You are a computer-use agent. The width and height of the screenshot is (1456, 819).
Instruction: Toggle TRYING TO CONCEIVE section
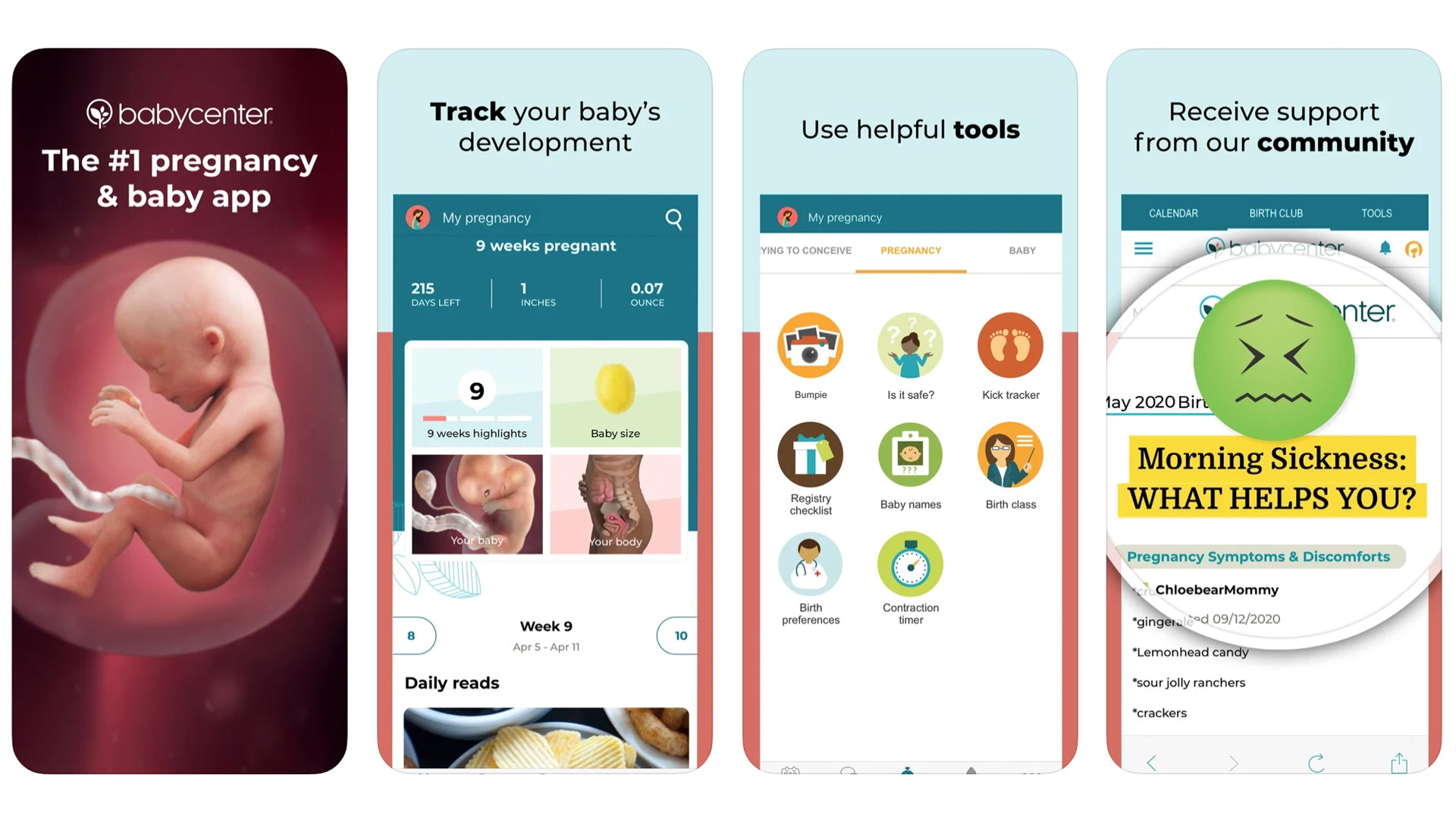tap(800, 252)
